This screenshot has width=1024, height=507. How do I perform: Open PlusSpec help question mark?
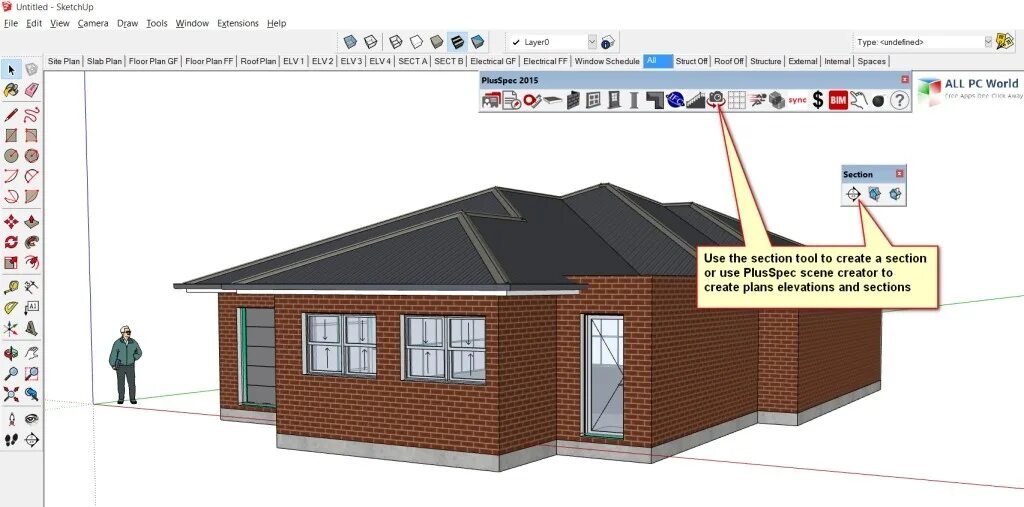tap(900, 100)
